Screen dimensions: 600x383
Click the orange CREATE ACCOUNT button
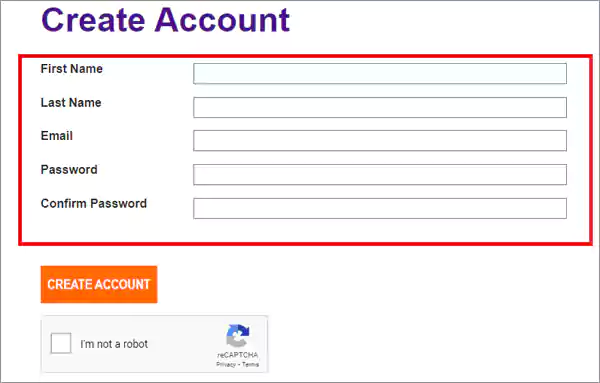[x=99, y=284]
